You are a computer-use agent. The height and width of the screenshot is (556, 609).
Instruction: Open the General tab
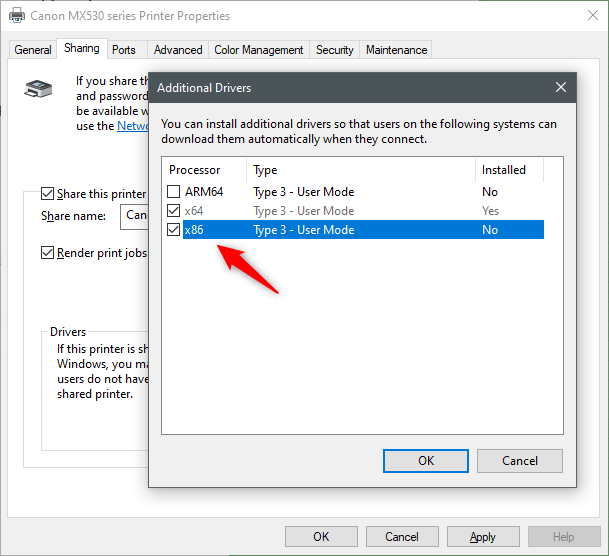pyautogui.click(x=33, y=50)
